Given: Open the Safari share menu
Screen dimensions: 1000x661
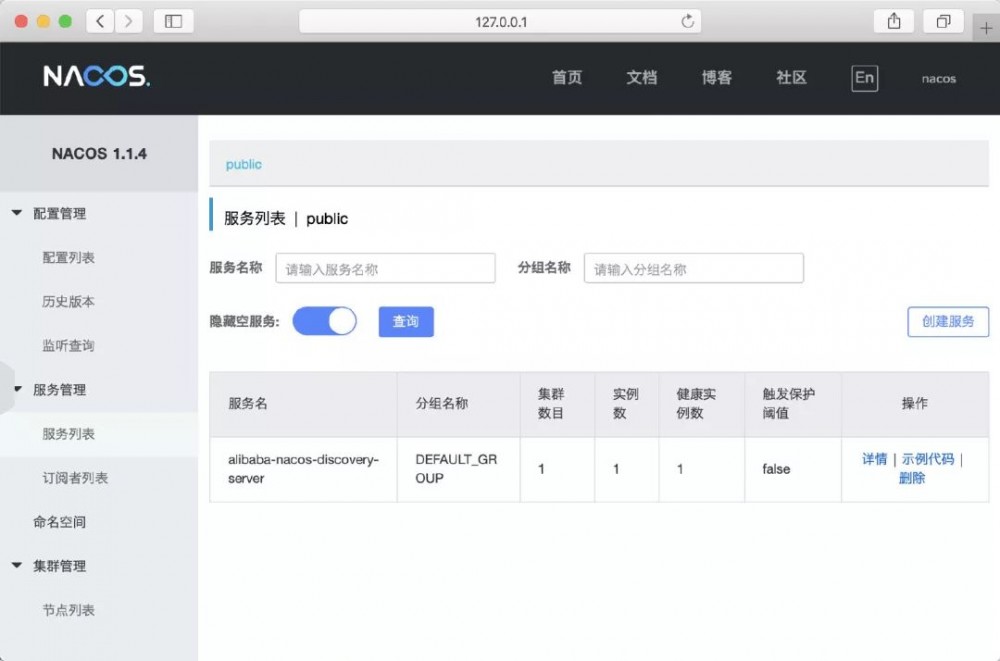Looking at the screenshot, I should (894, 21).
